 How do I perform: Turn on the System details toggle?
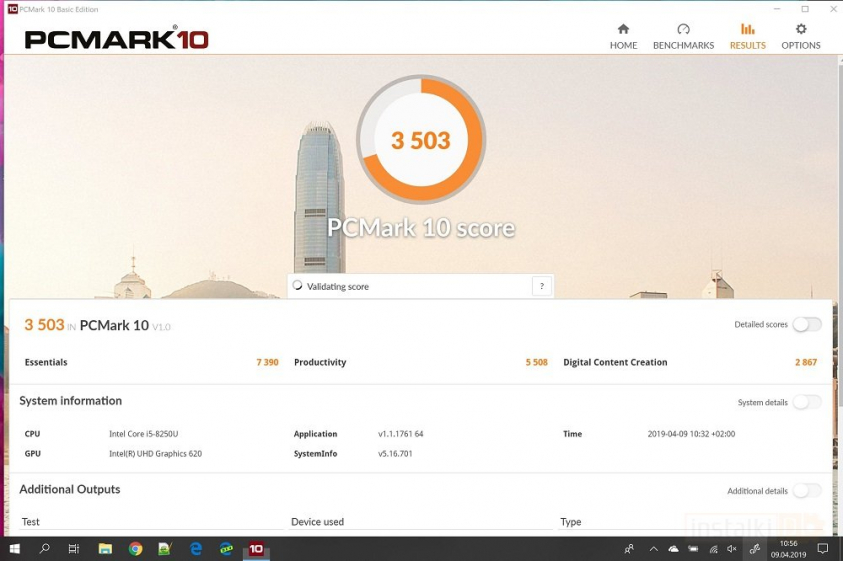point(807,402)
